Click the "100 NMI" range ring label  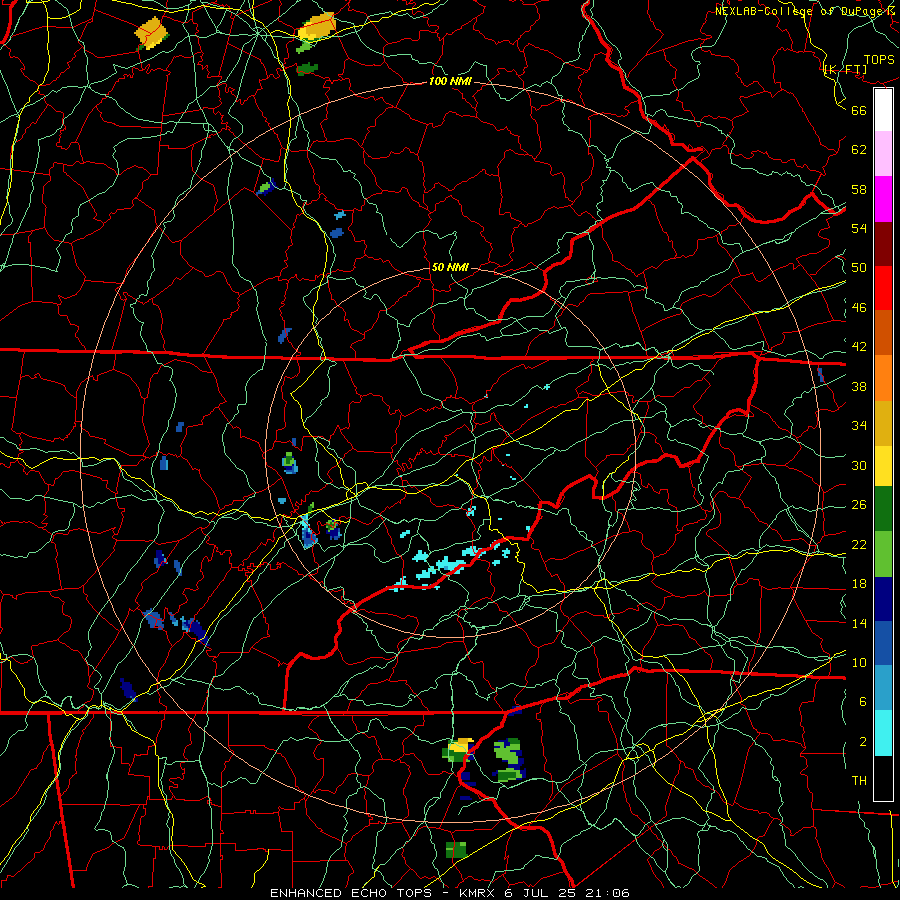tap(450, 81)
